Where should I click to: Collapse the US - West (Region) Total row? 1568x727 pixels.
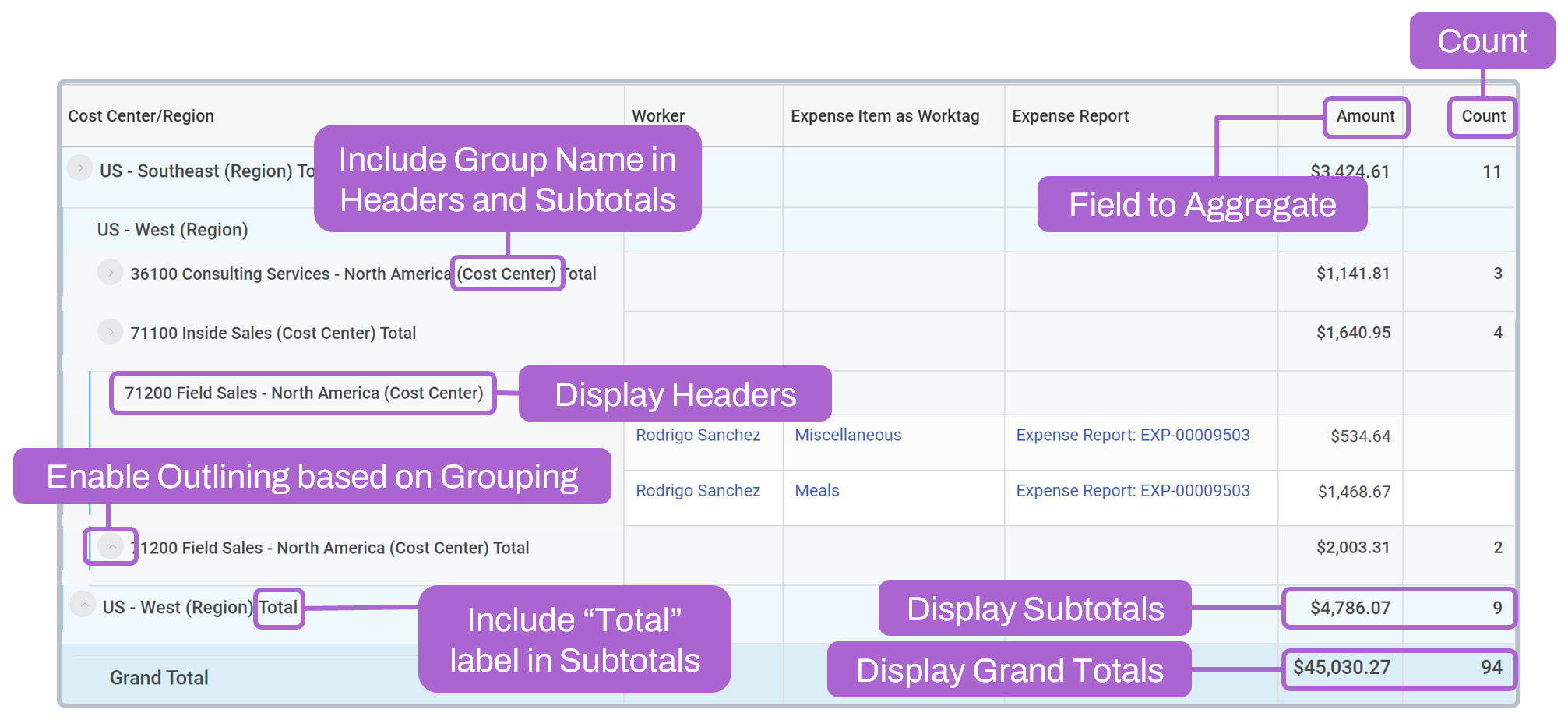click(83, 604)
